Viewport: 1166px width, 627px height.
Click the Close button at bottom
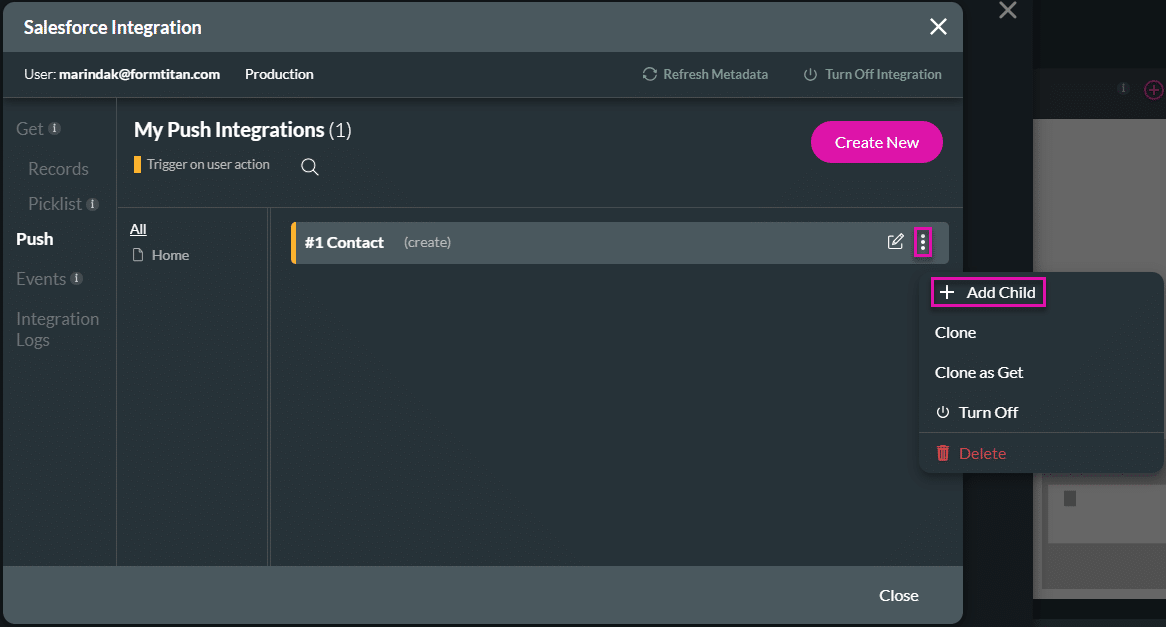898,595
